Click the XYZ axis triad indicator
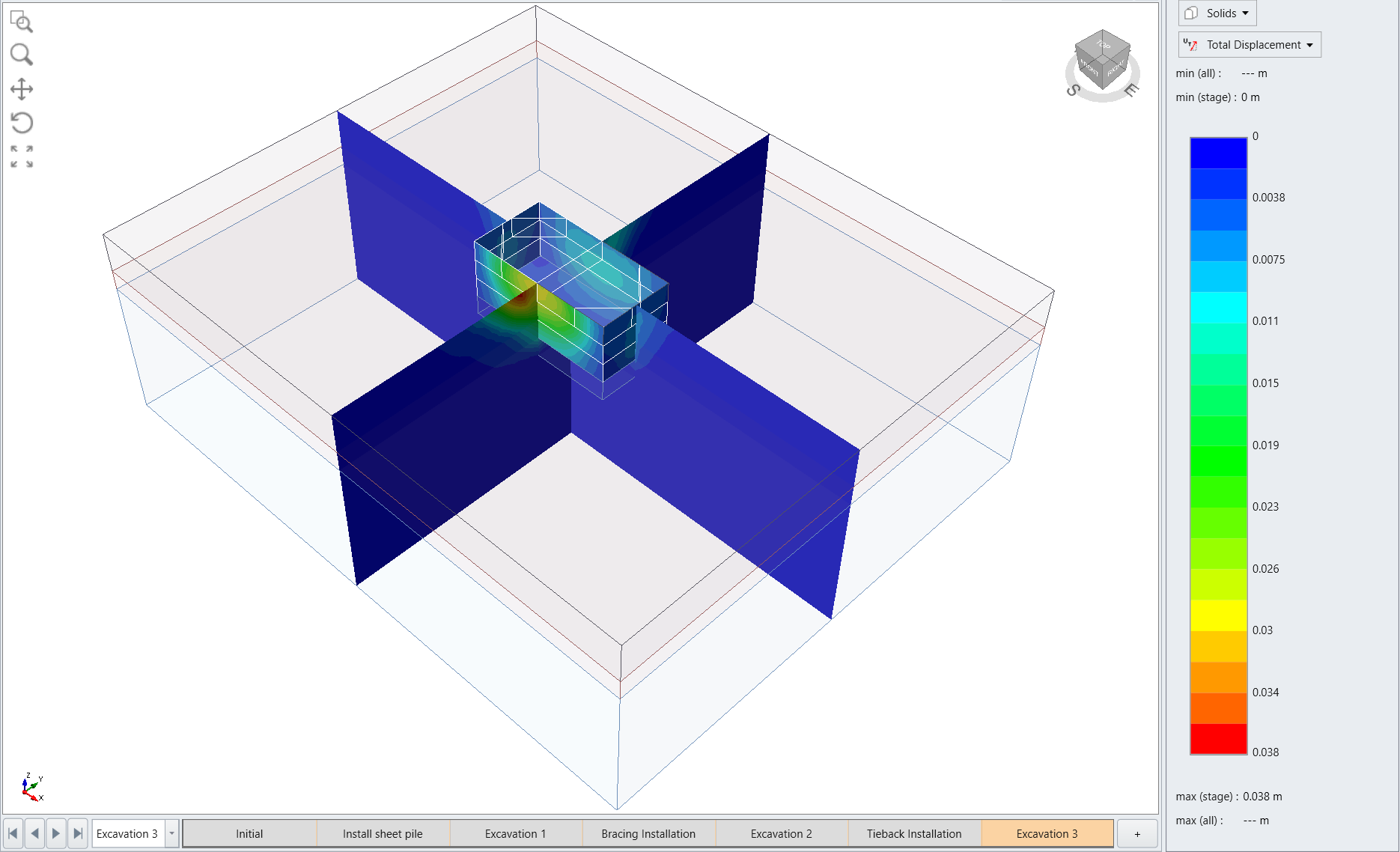The height and width of the screenshot is (852, 1400). (x=32, y=787)
